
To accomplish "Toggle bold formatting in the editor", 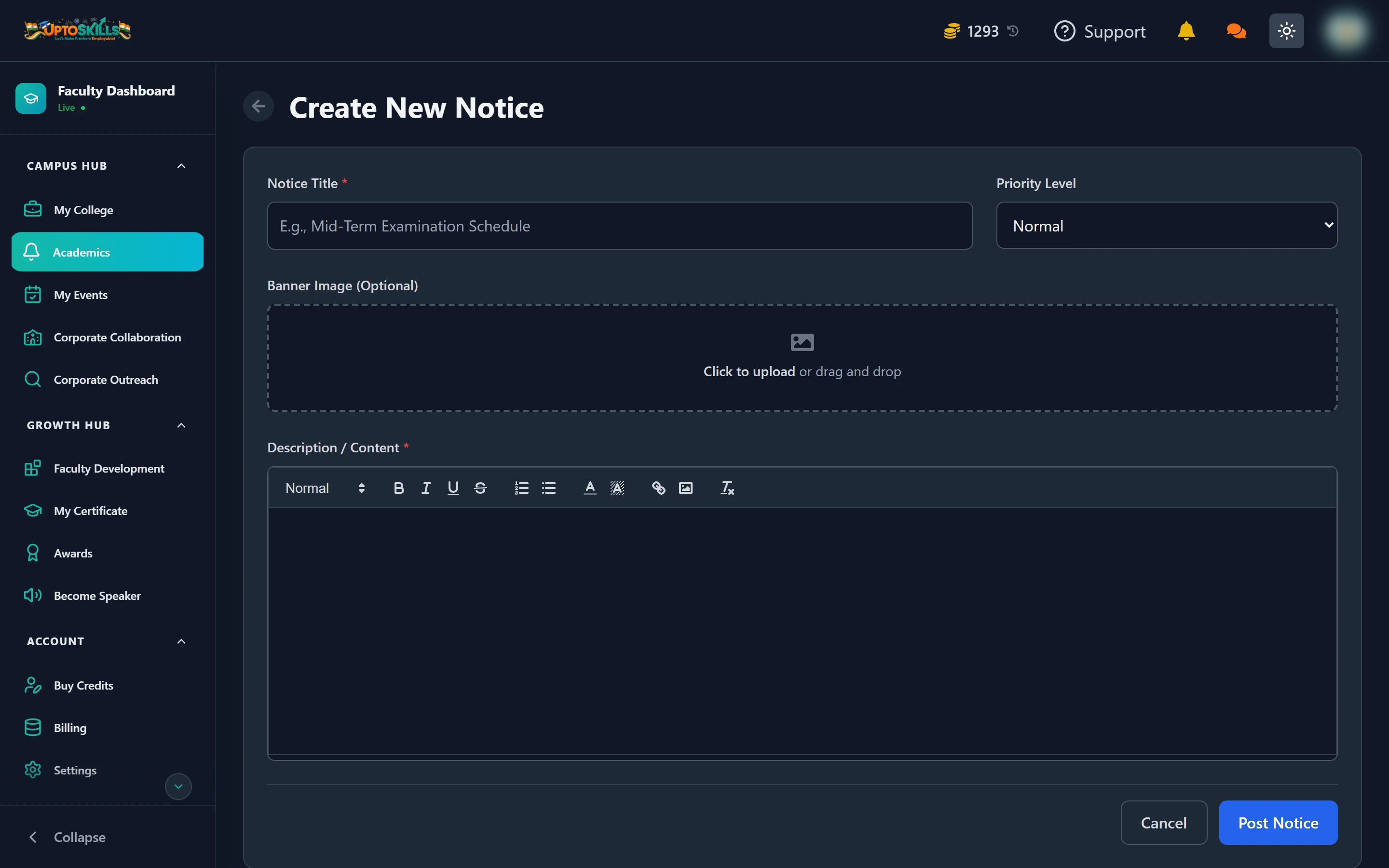I will (x=399, y=488).
